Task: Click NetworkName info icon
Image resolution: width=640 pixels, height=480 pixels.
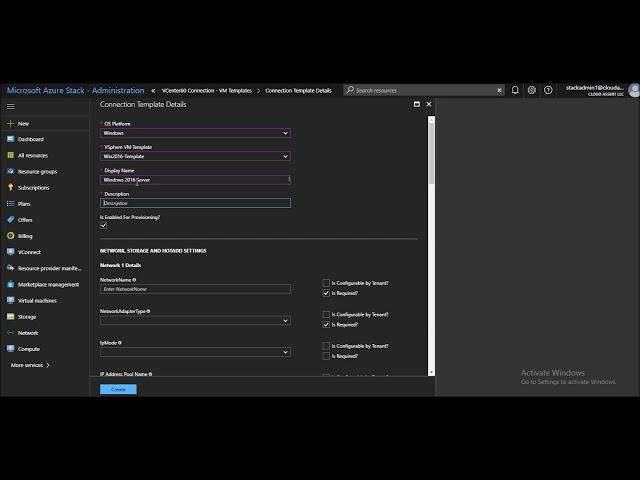Action: tap(134, 280)
